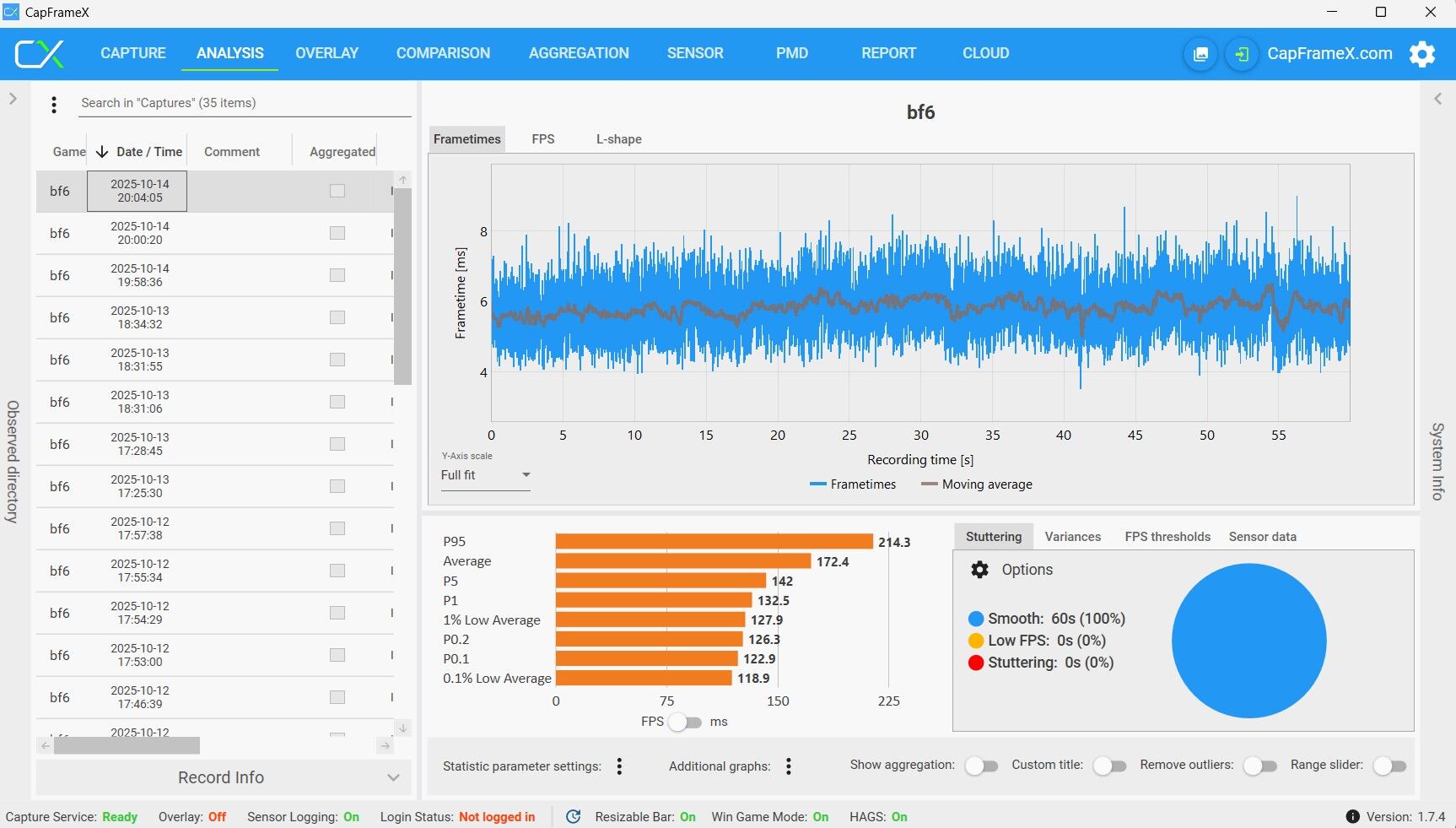1456x828 pixels.
Task: Select the Stuttering tab
Action: 994,537
